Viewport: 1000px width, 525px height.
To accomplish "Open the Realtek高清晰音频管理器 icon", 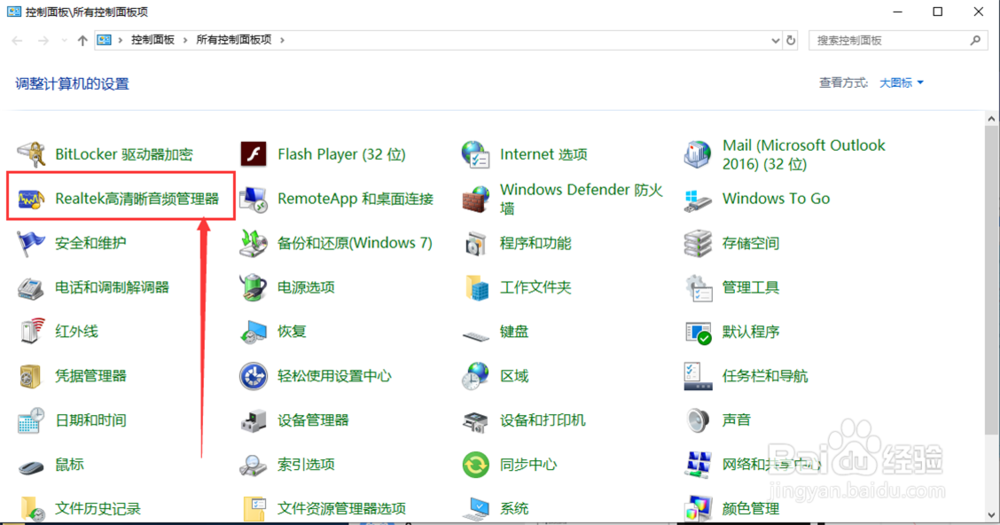I will (x=31, y=199).
